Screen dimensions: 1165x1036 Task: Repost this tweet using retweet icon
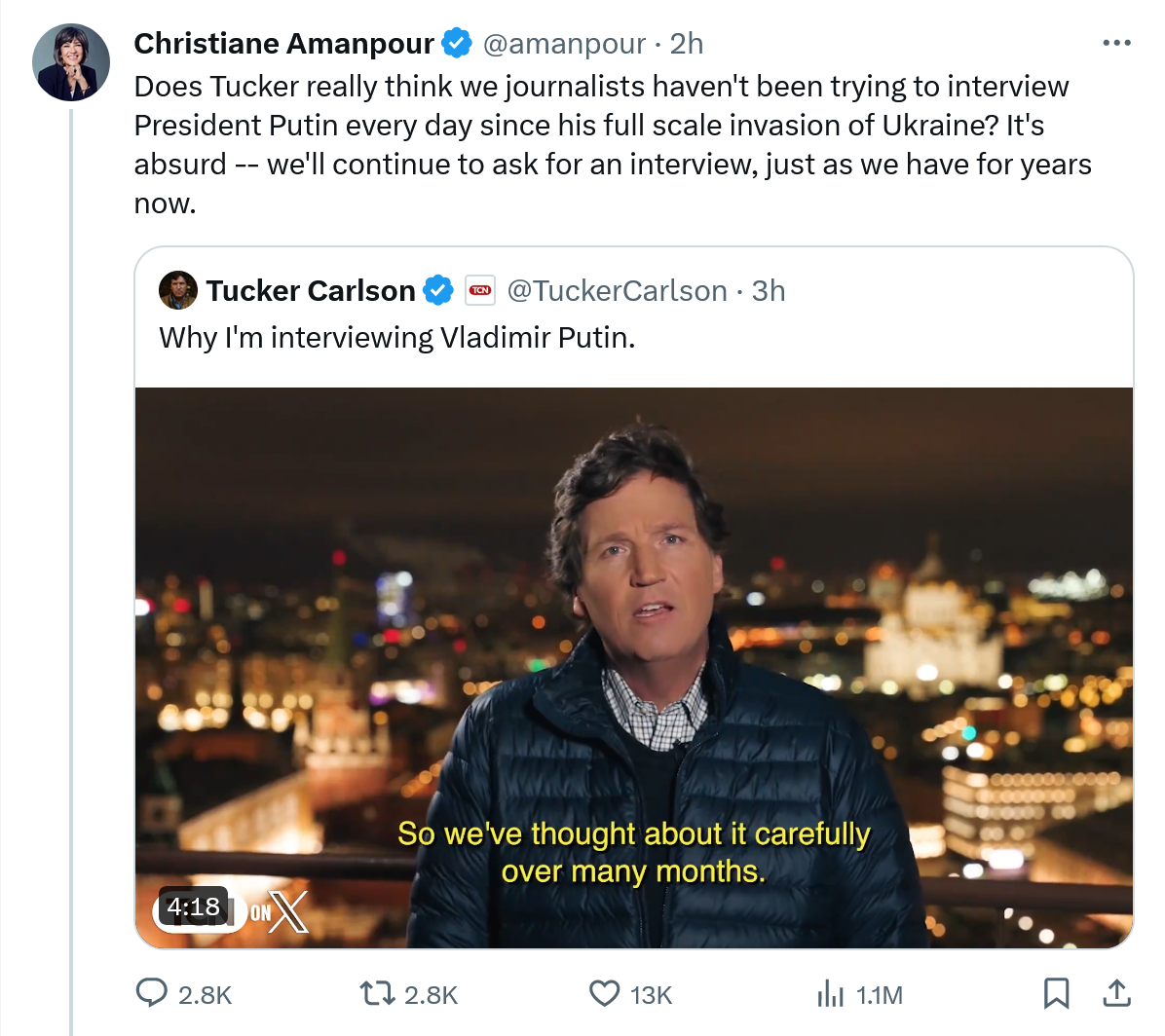pyautogui.click(x=375, y=993)
